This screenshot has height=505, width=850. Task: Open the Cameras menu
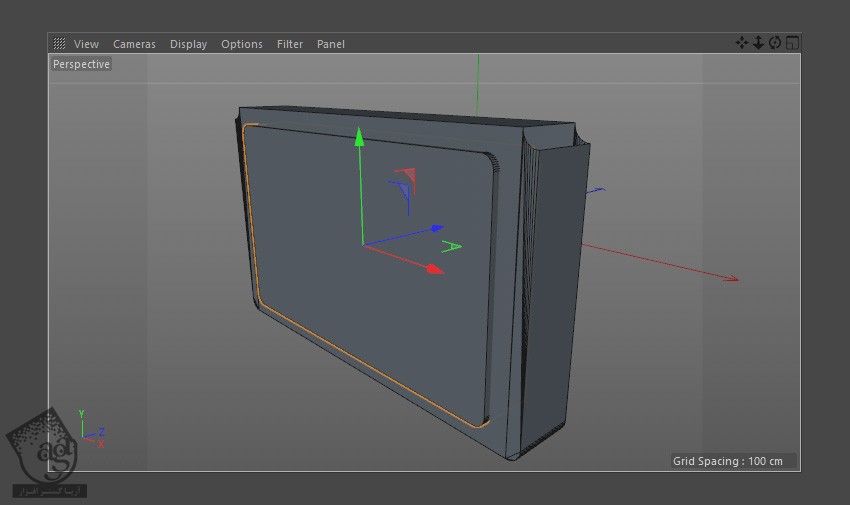(x=134, y=44)
